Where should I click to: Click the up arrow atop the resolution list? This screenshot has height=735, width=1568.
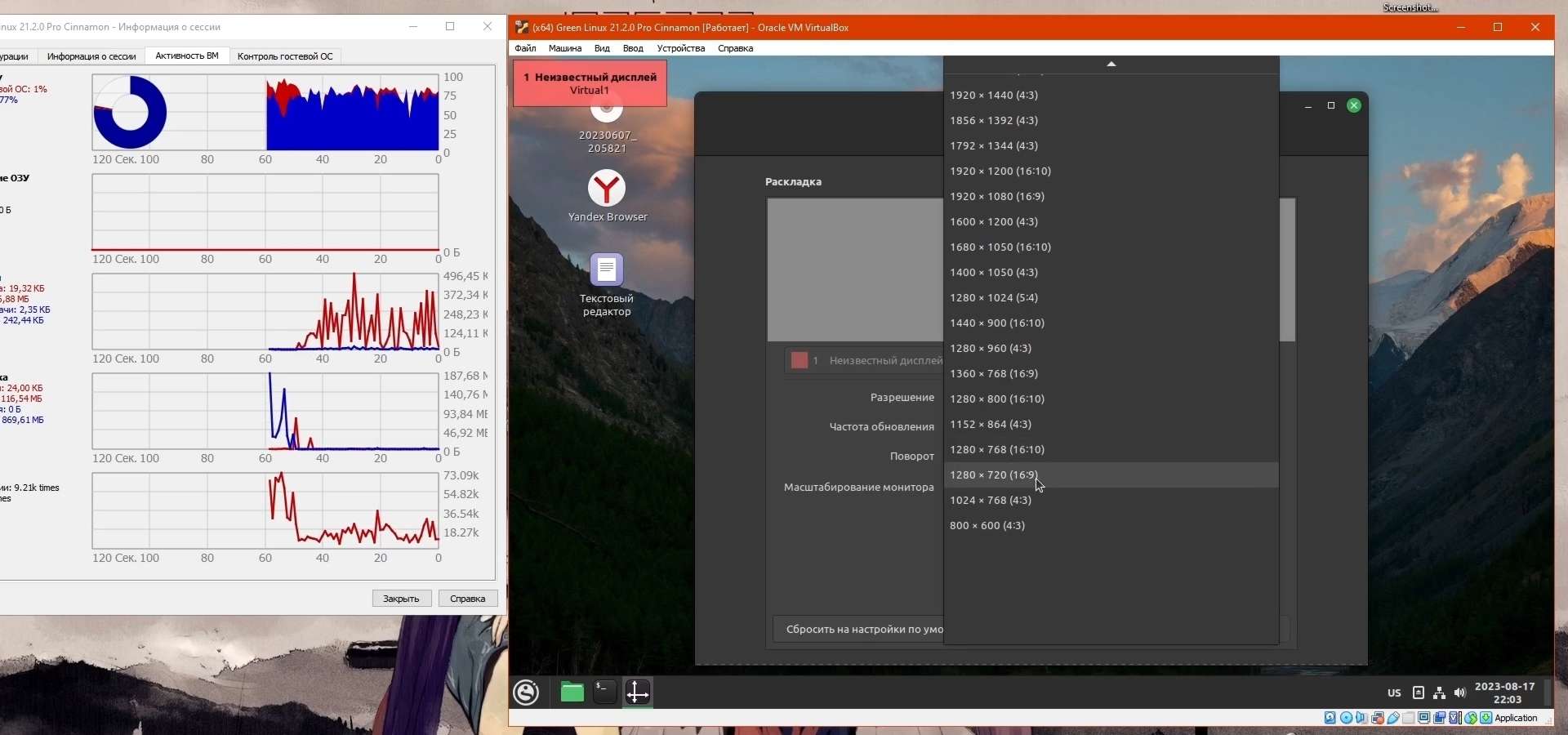pyautogui.click(x=1111, y=64)
